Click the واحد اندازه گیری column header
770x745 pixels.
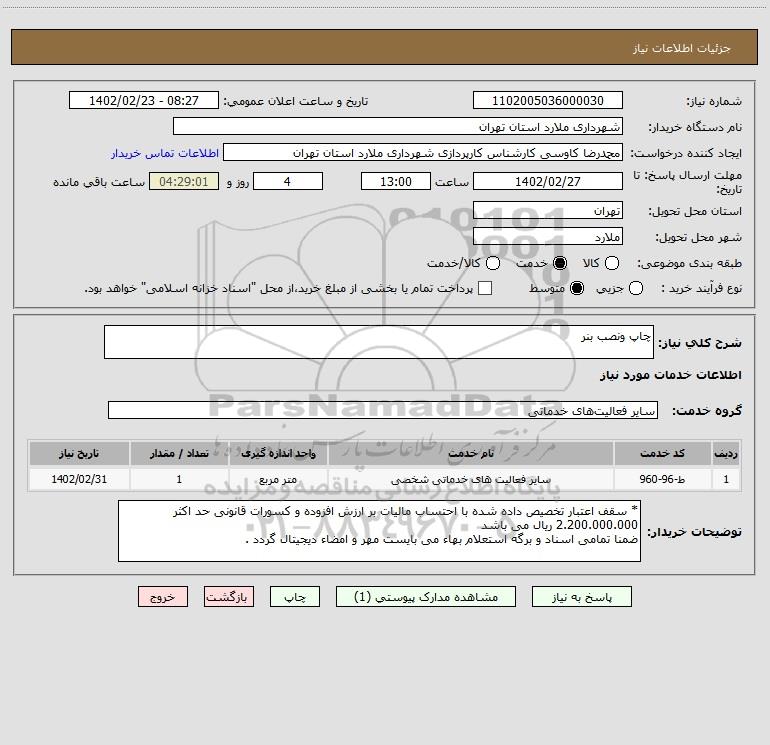click(278, 453)
